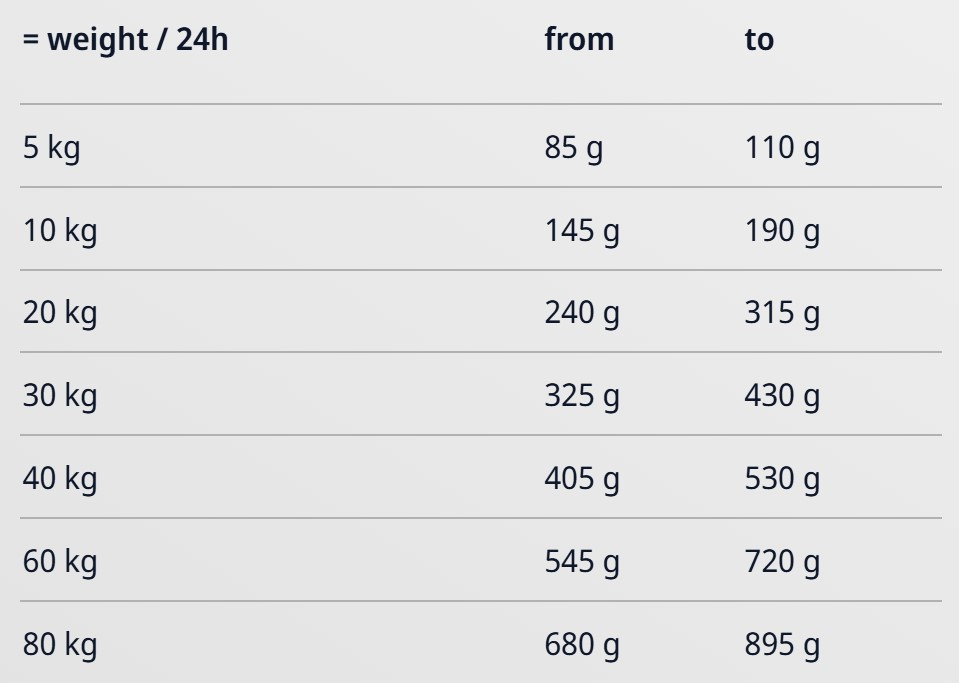This screenshot has width=959, height=683.
Task: Click the 'from' column header
Action: tap(579, 40)
